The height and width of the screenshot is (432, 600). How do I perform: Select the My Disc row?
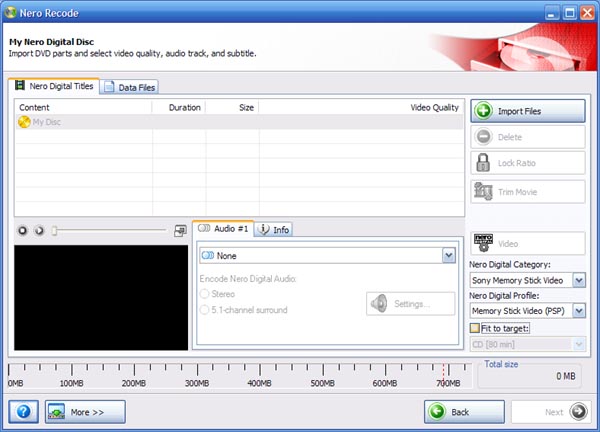239,122
